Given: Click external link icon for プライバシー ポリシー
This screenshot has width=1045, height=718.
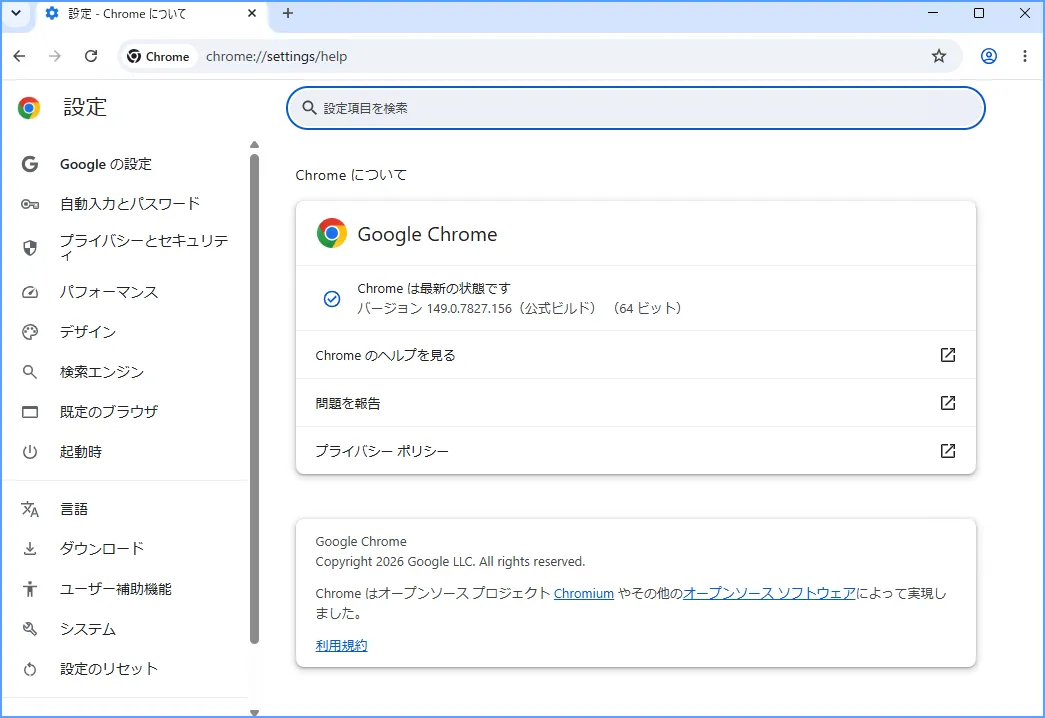Looking at the screenshot, I should point(948,451).
